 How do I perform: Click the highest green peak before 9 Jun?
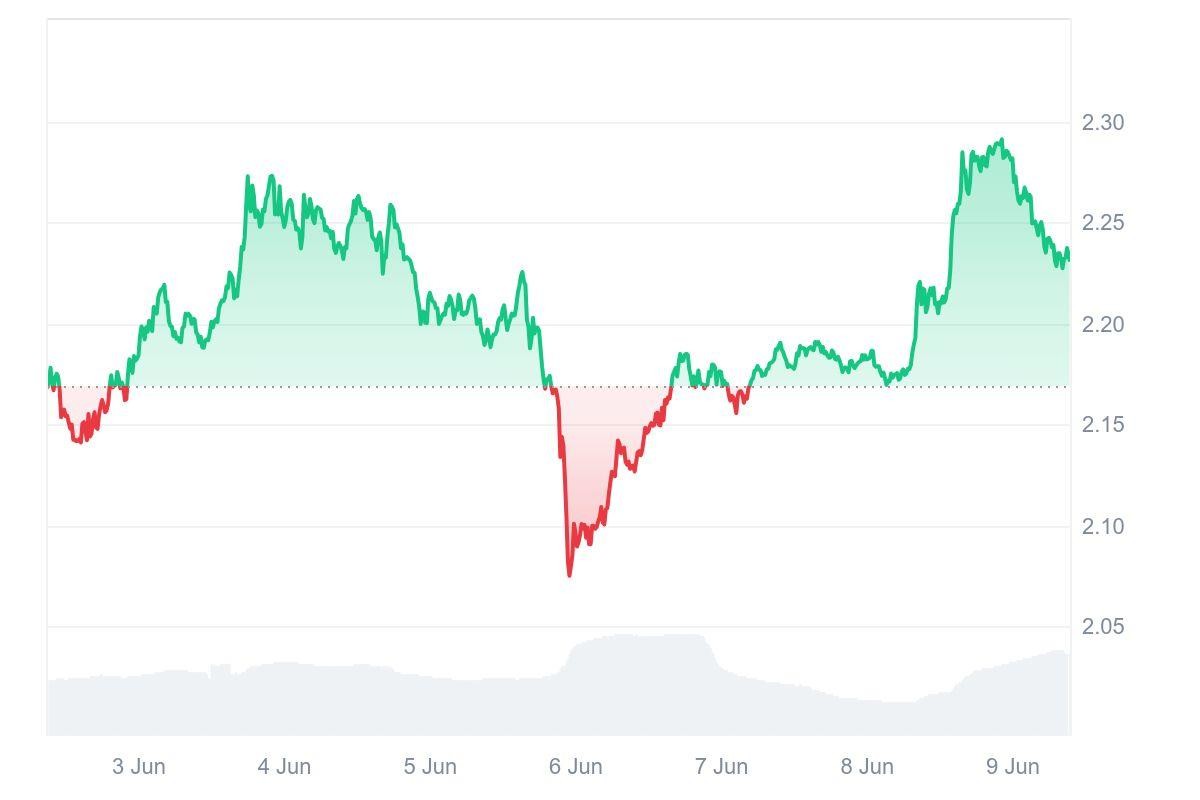click(x=1002, y=141)
